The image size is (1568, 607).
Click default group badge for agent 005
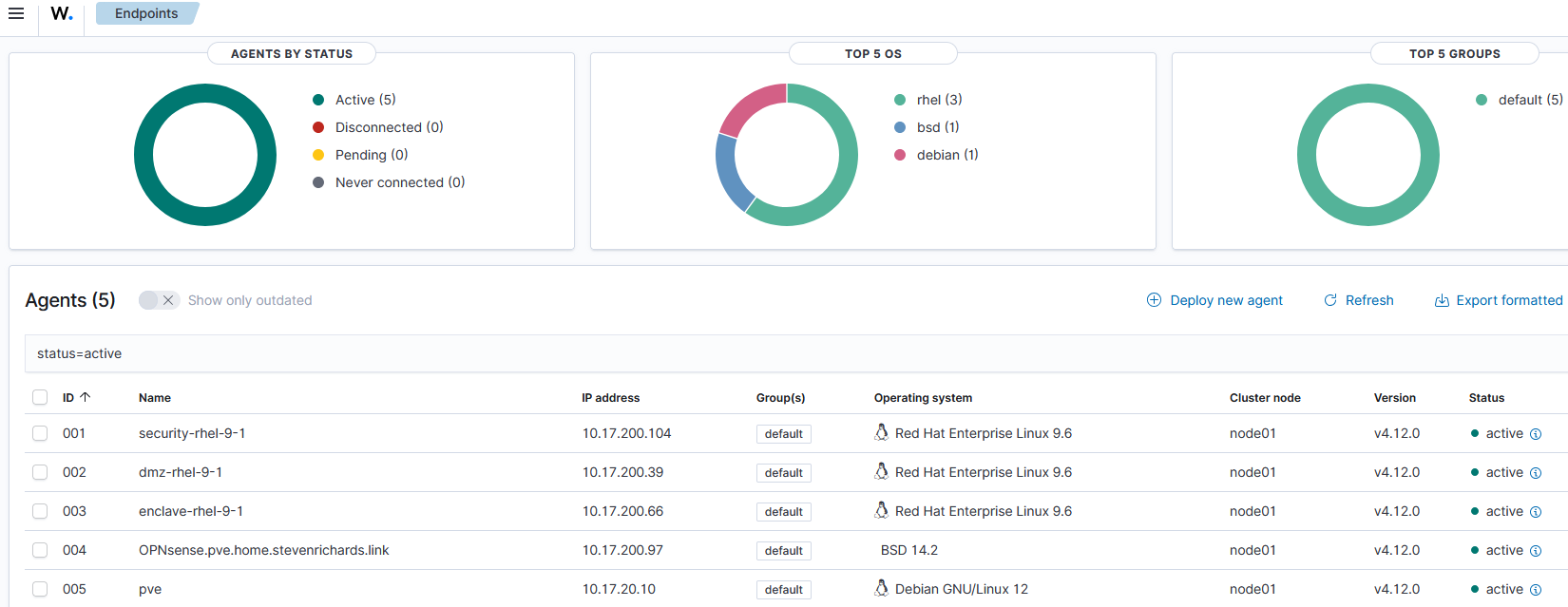click(x=784, y=590)
